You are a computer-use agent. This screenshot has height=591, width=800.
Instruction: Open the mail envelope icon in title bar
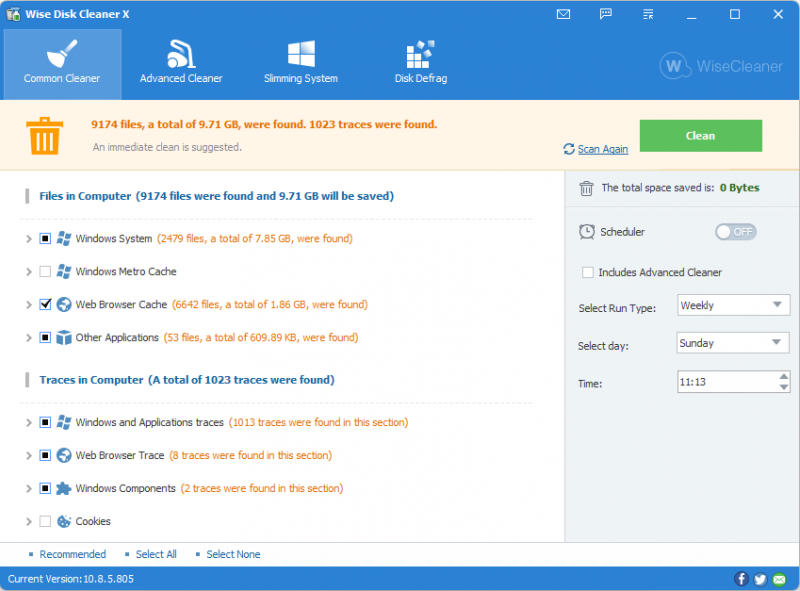coord(563,14)
